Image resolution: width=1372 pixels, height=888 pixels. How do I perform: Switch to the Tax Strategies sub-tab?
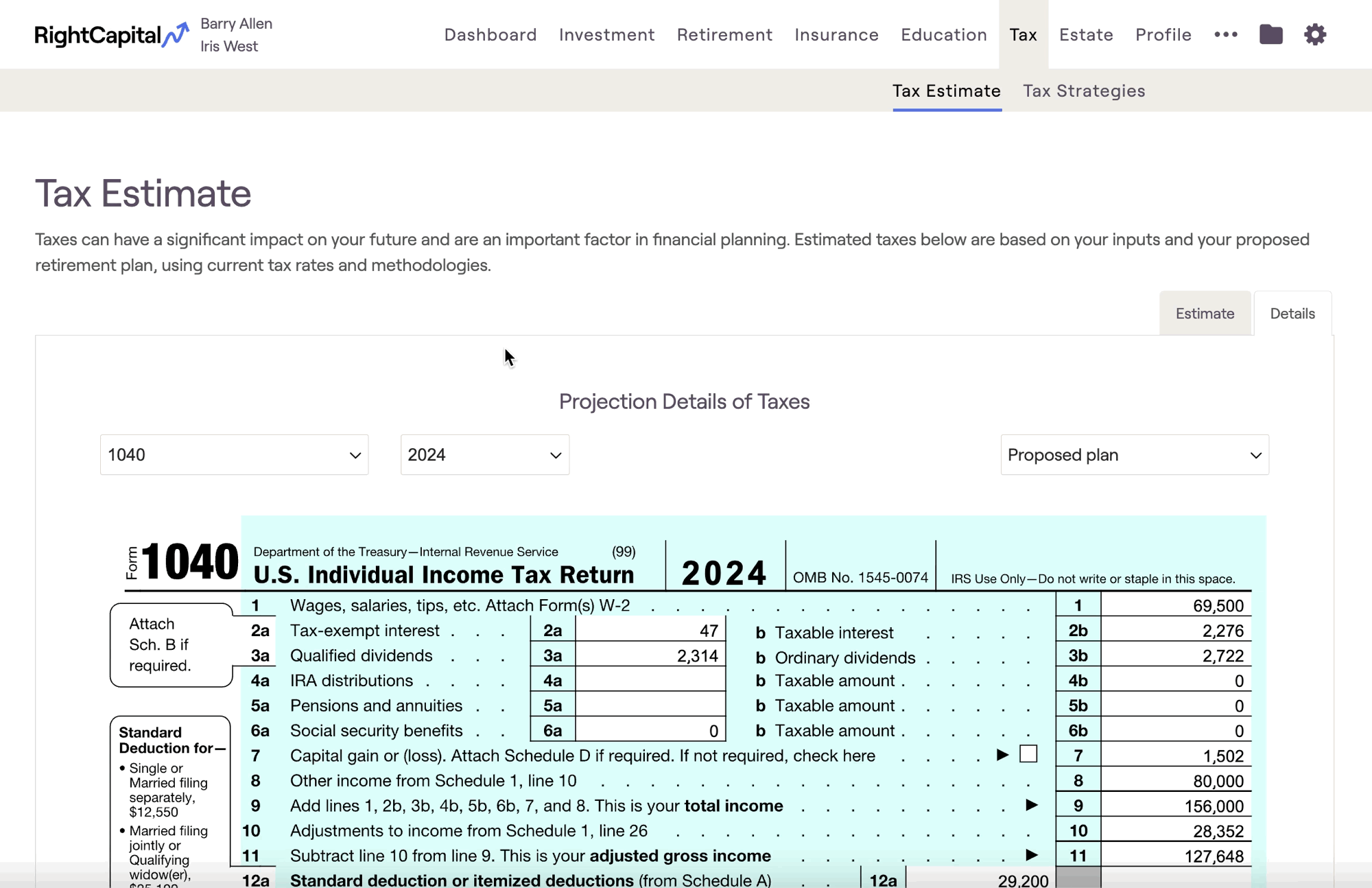(x=1084, y=91)
